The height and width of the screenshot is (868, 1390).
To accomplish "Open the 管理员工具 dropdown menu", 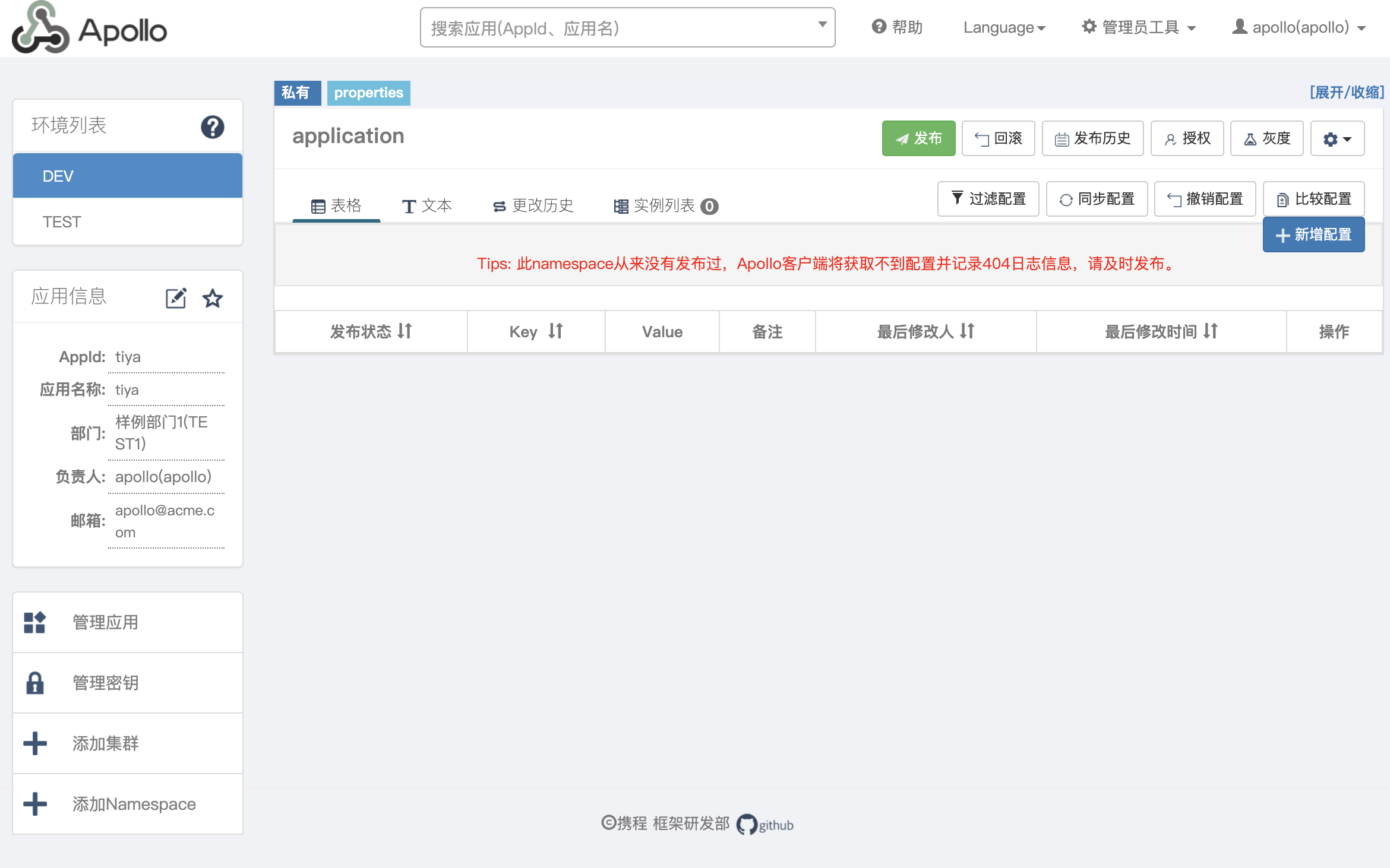I will coord(1138,27).
